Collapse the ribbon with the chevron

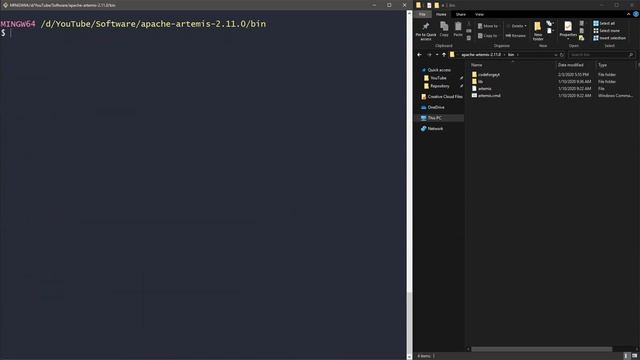629,14
